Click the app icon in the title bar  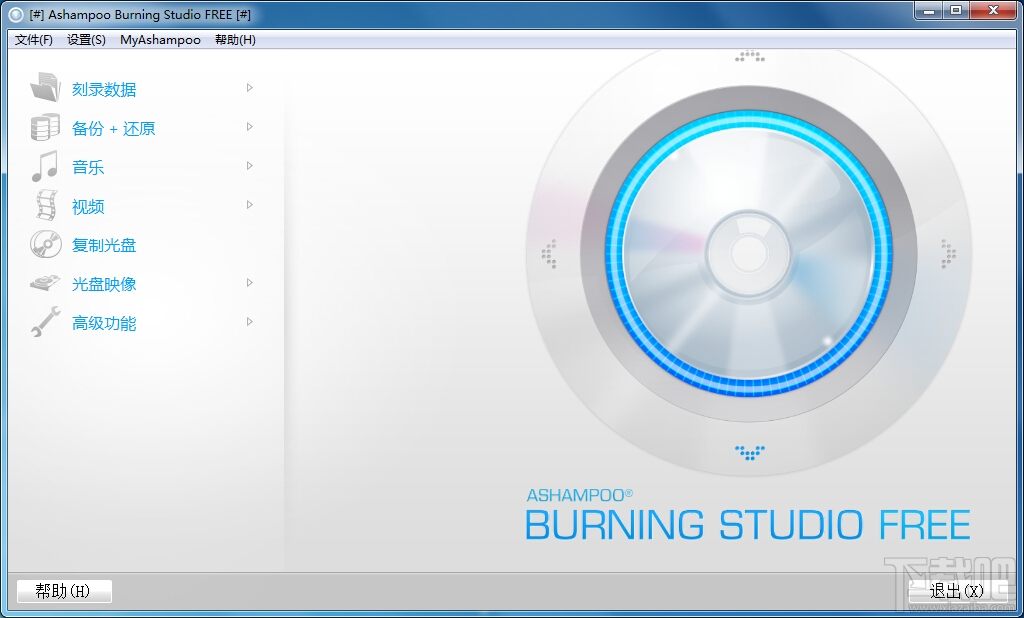click(16, 14)
